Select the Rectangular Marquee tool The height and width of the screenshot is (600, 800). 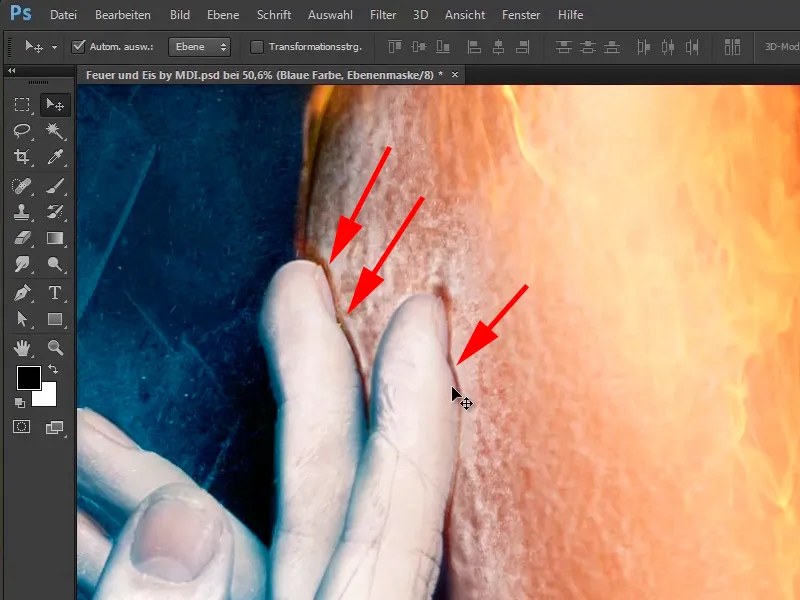(x=21, y=105)
